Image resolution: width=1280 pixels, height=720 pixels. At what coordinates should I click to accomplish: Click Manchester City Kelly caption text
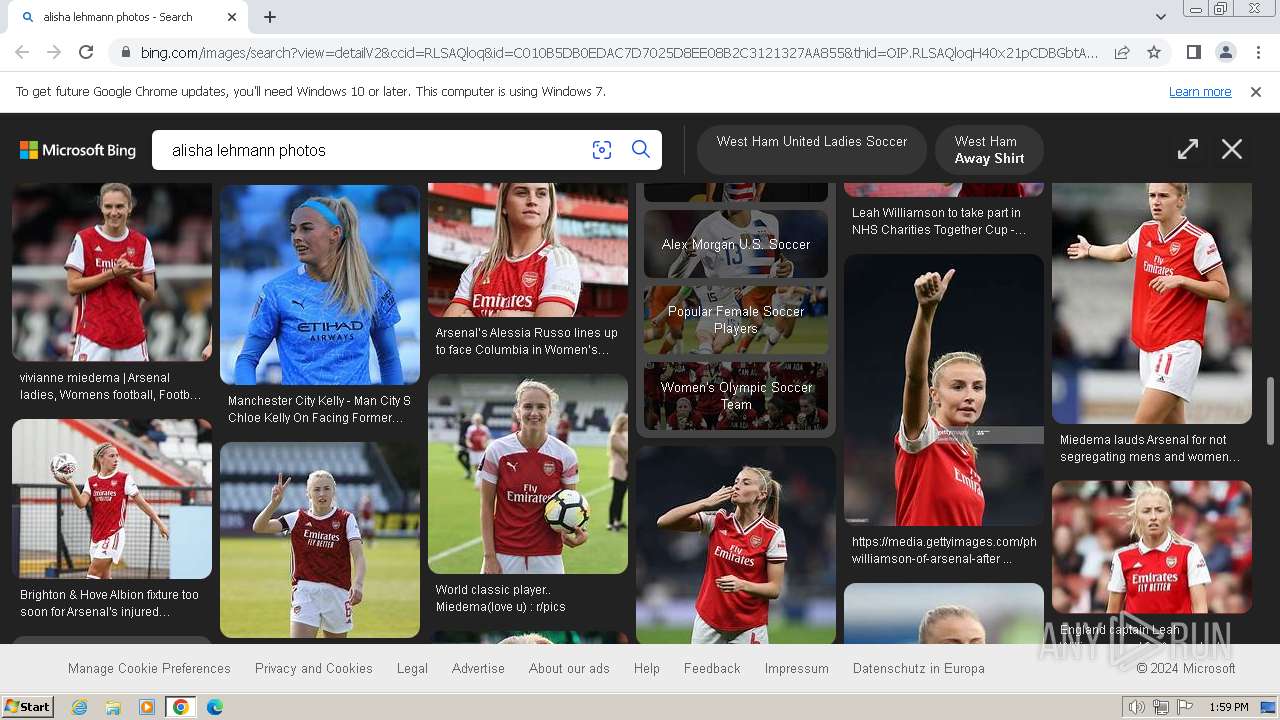[x=319, y=409]
